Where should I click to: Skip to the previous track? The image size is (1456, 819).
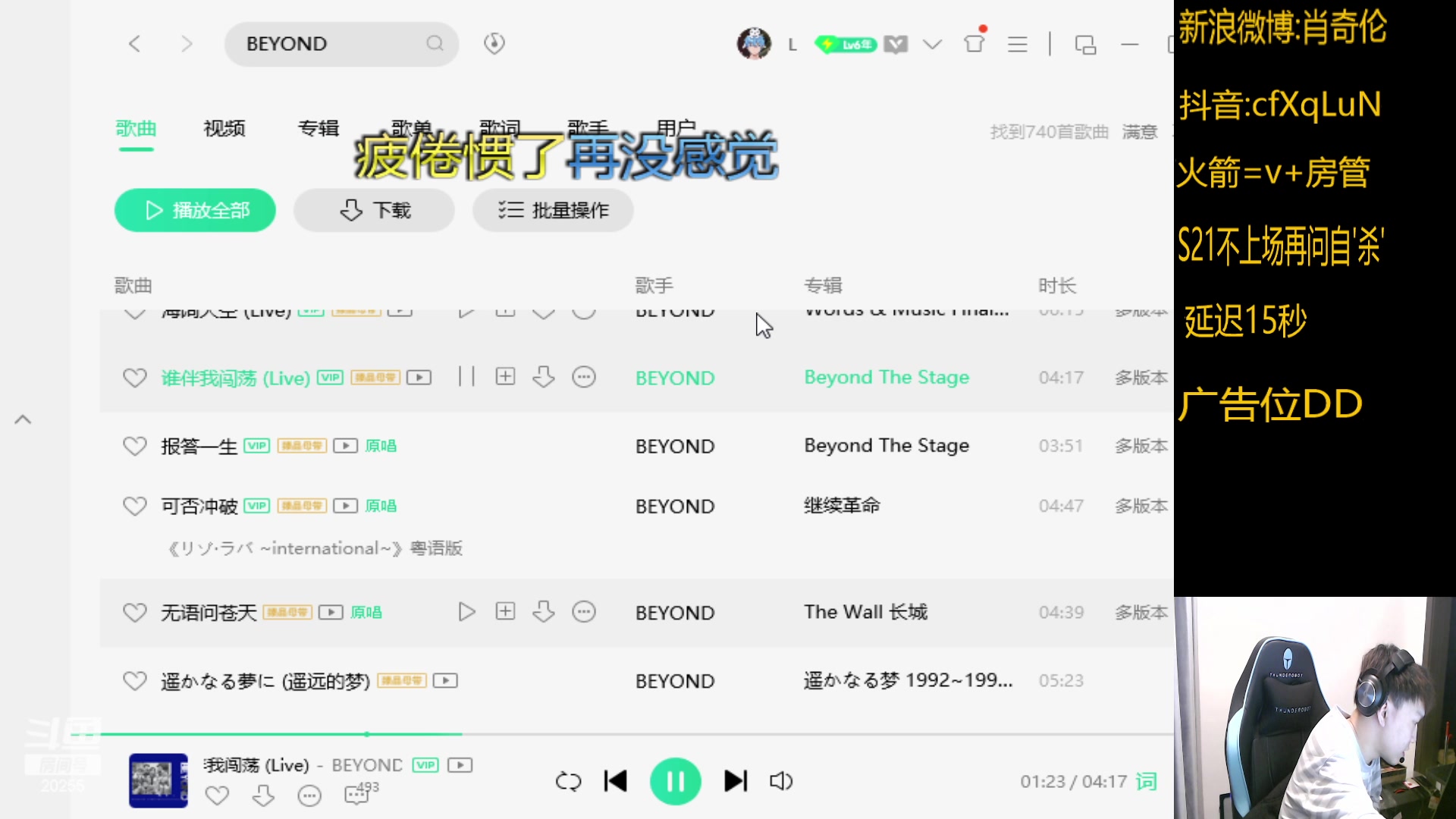[x=616, y=781]
